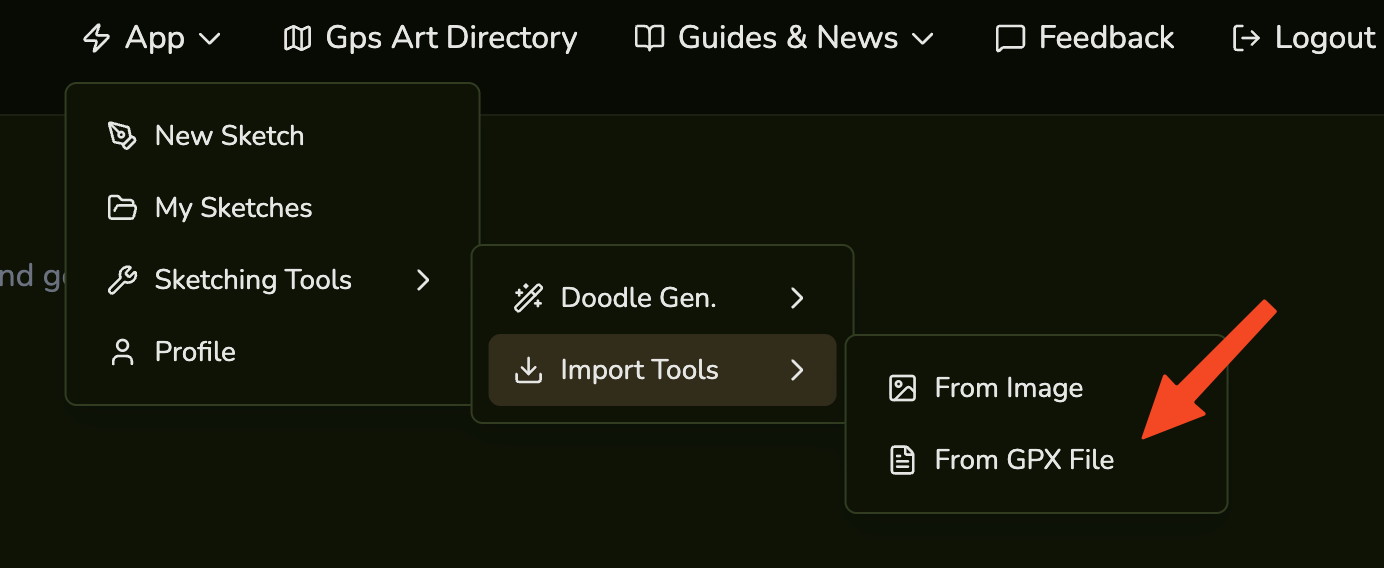Expand the Guides & News chevron
1384x568 pixels.
pos(922,39)
